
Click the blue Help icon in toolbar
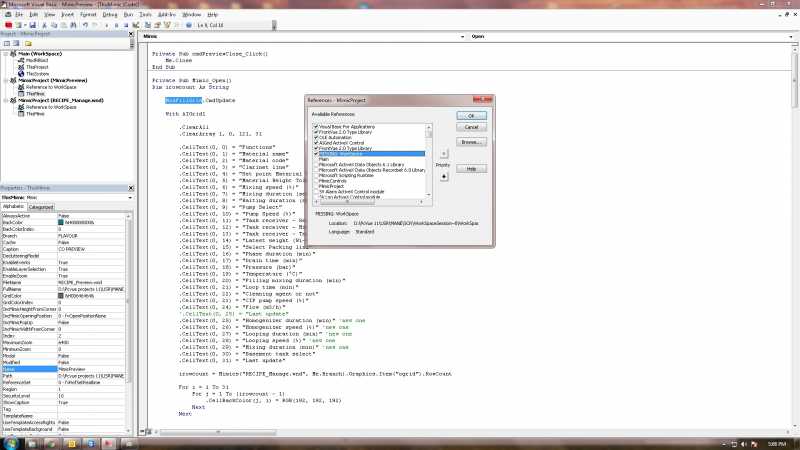pos(189,25)
